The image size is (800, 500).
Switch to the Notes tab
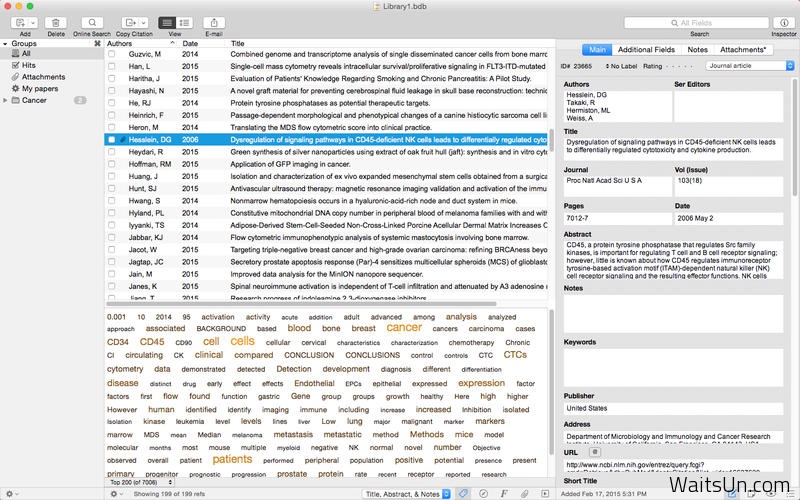click(x=697, y=49)
